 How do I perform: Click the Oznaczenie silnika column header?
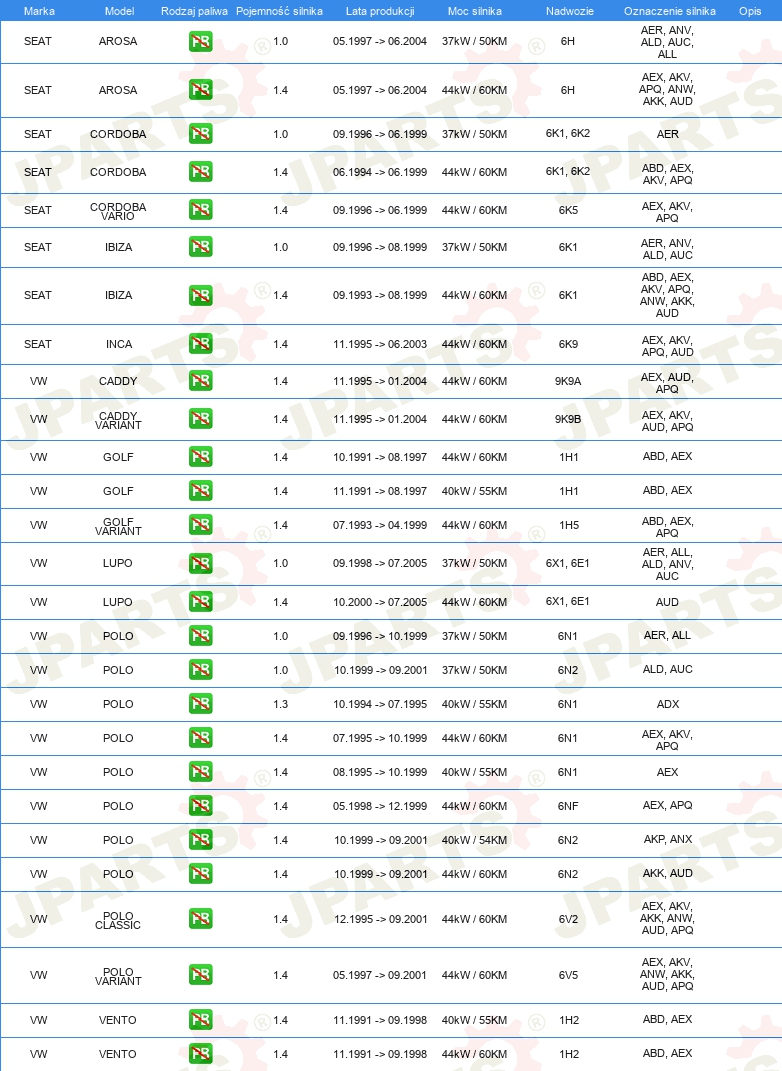pos(670,11)
